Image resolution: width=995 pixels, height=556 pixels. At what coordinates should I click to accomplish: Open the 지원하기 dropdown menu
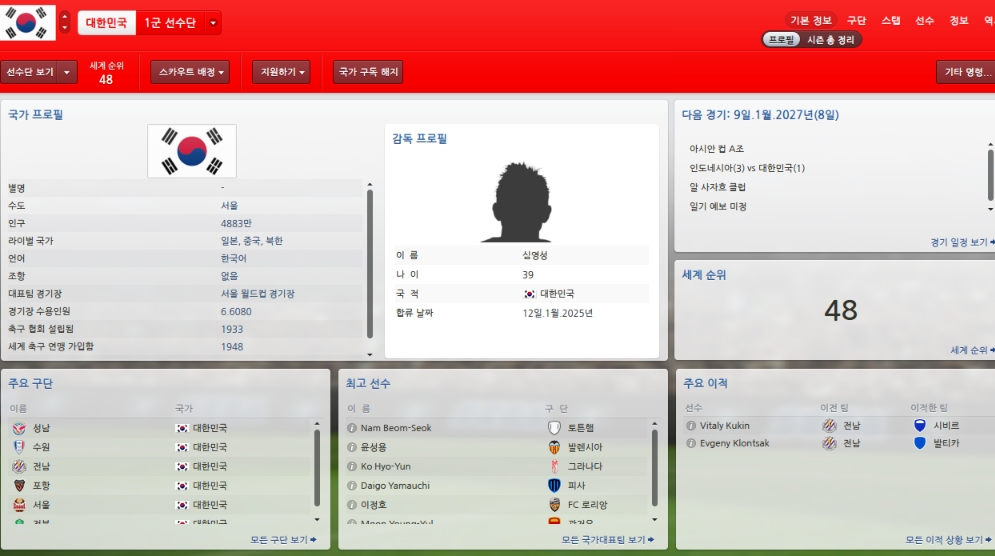pos(281,72)
